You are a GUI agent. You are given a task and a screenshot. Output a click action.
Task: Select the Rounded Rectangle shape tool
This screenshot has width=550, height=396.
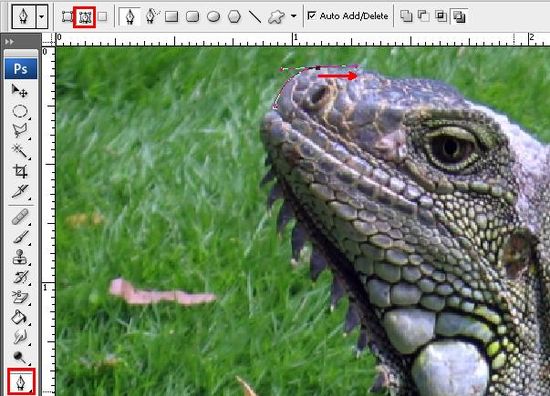(193, 16)
